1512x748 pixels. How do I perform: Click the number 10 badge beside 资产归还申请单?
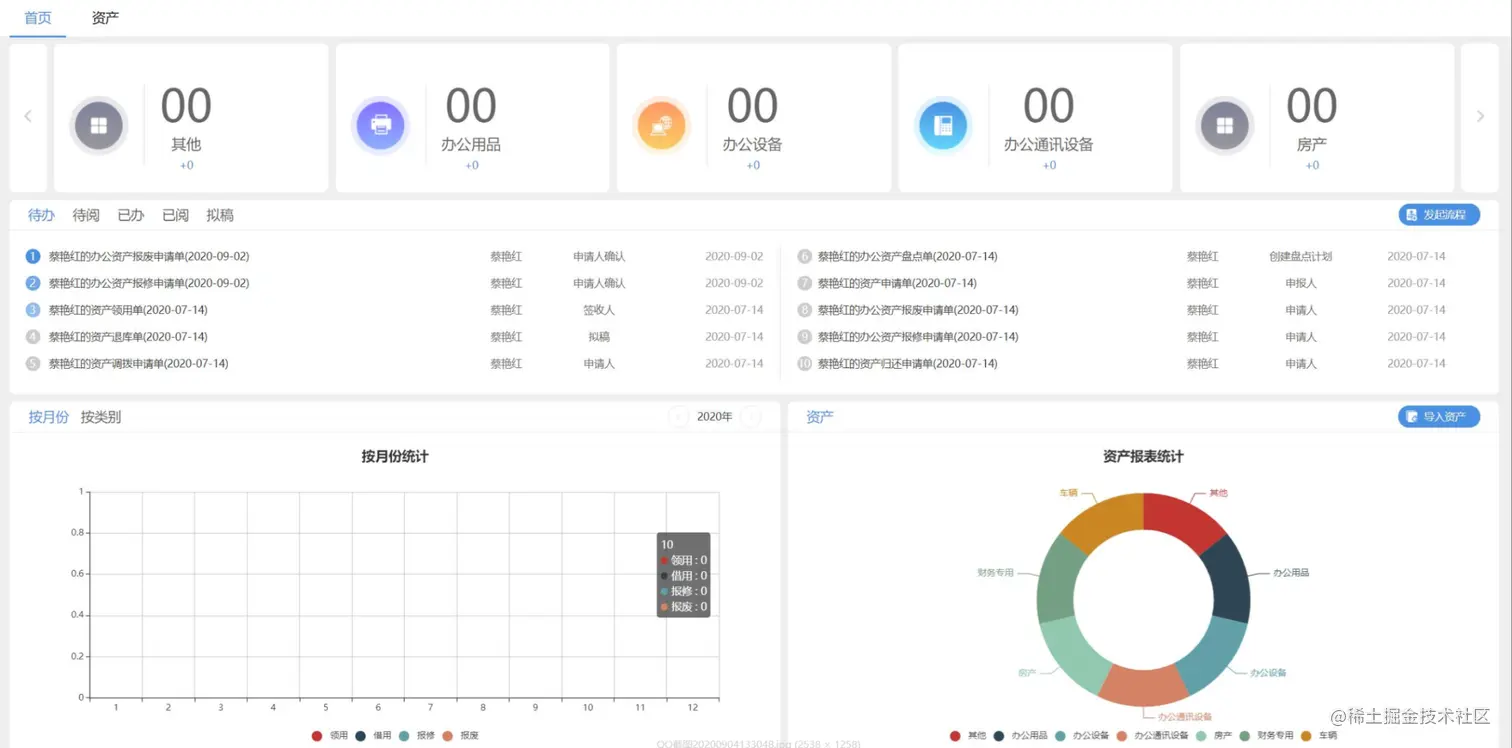804,364
